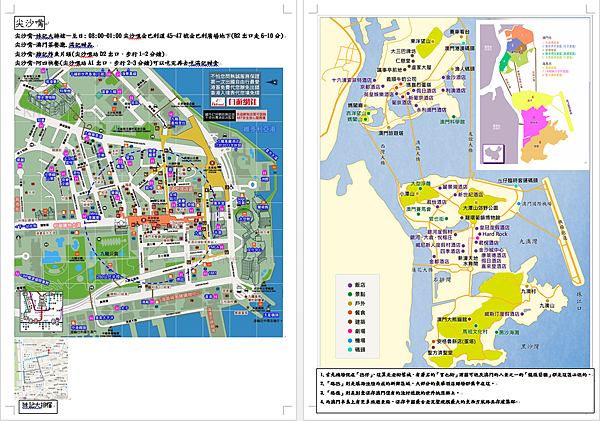Click the 澳門科學館 label
The image size is (600, 421).
pos(452,121)
